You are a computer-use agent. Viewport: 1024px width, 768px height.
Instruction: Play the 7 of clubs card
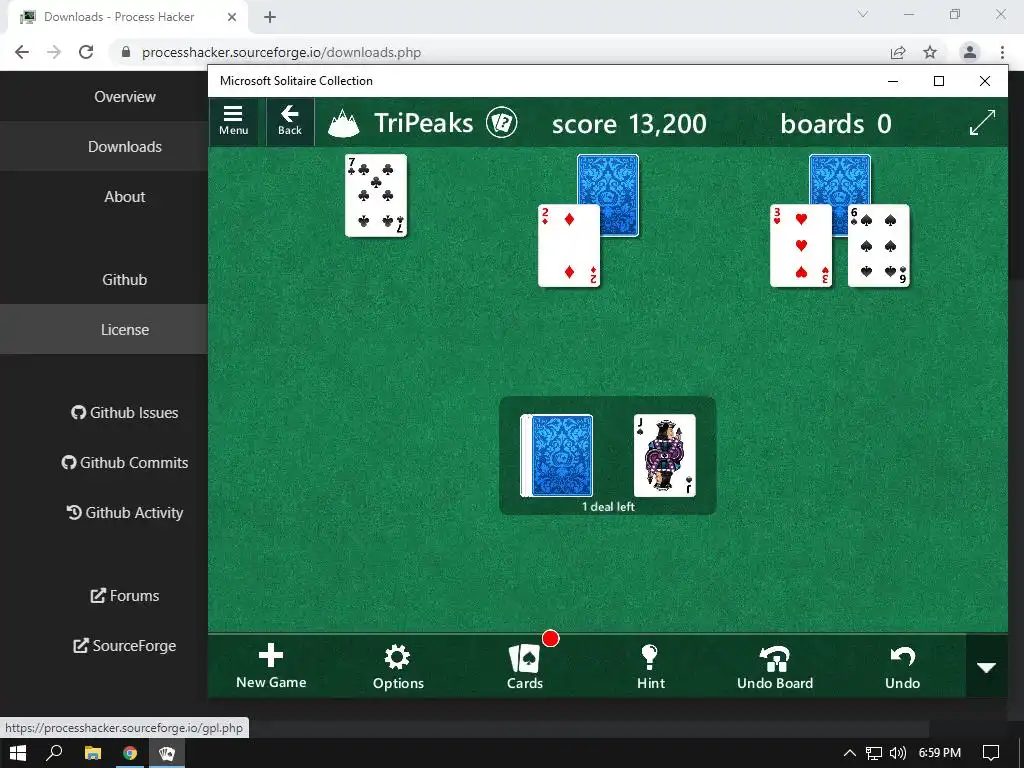[376, 195]
